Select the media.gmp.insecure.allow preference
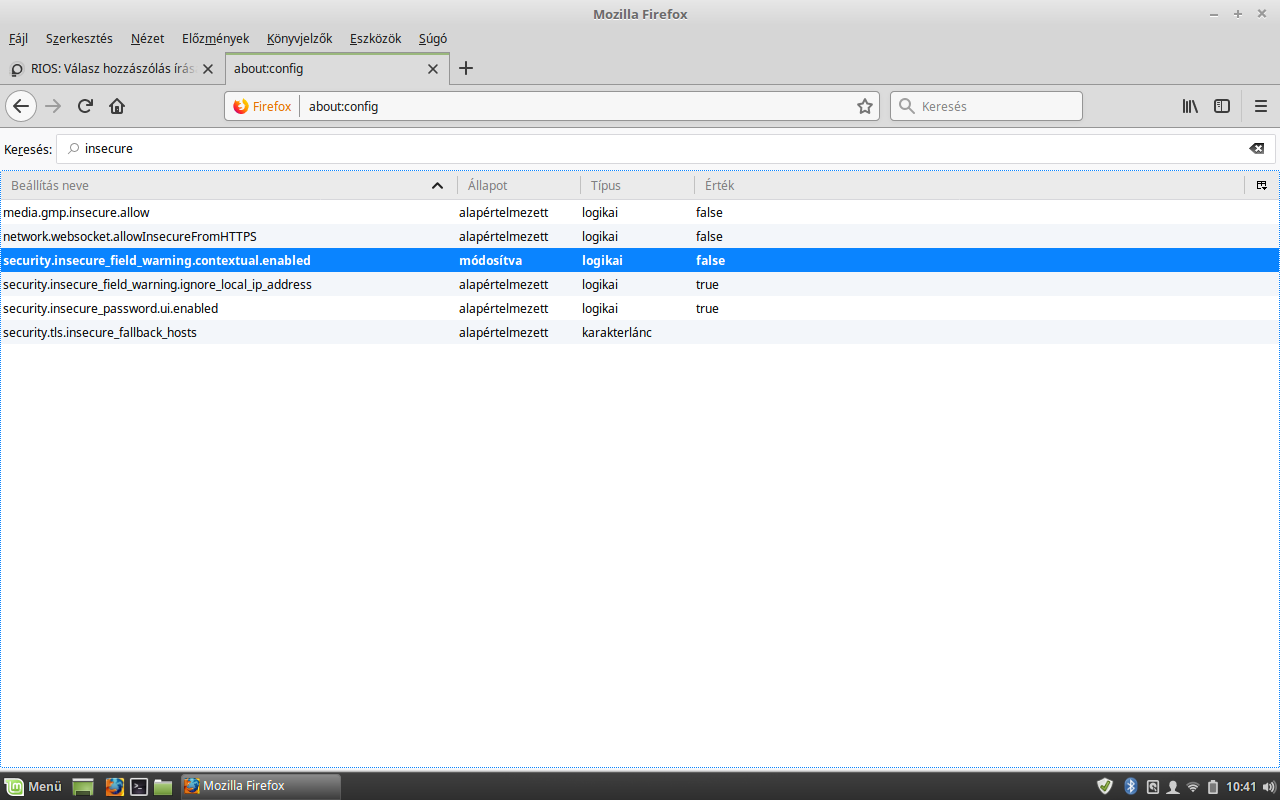This screenshot has width=1280, height=800. 640,212
